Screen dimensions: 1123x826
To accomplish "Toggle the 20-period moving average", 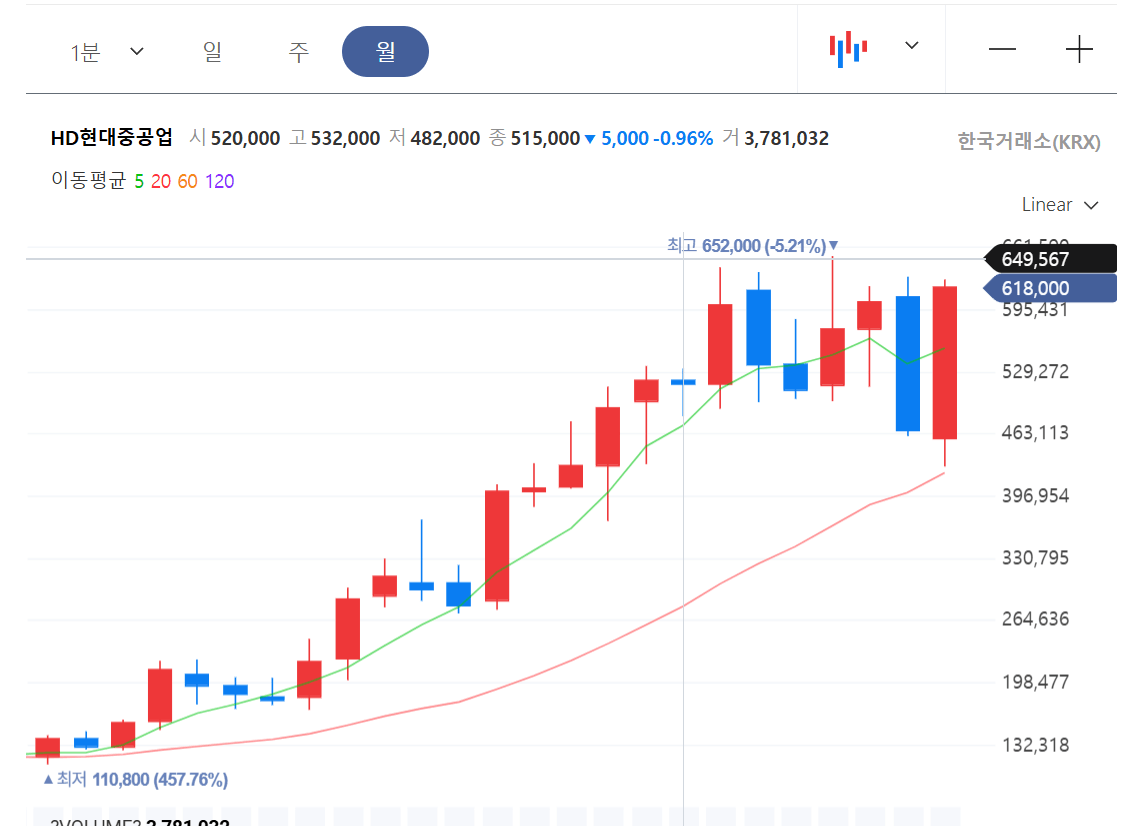I will [x=160, y=181].
